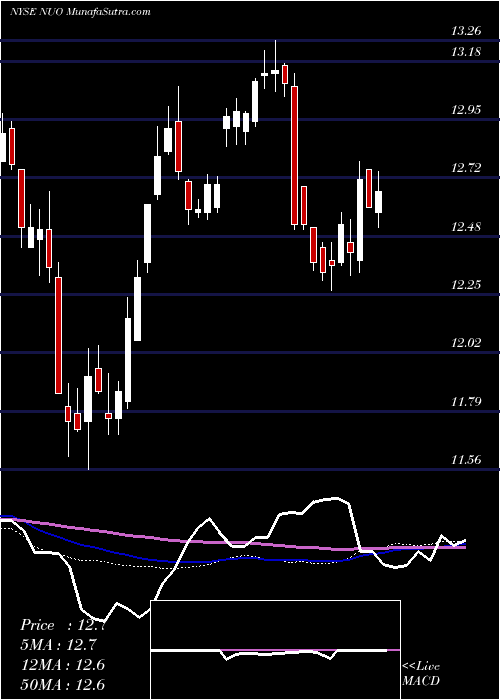Select the 50MA : 12.6 readout

click(63, 685)
